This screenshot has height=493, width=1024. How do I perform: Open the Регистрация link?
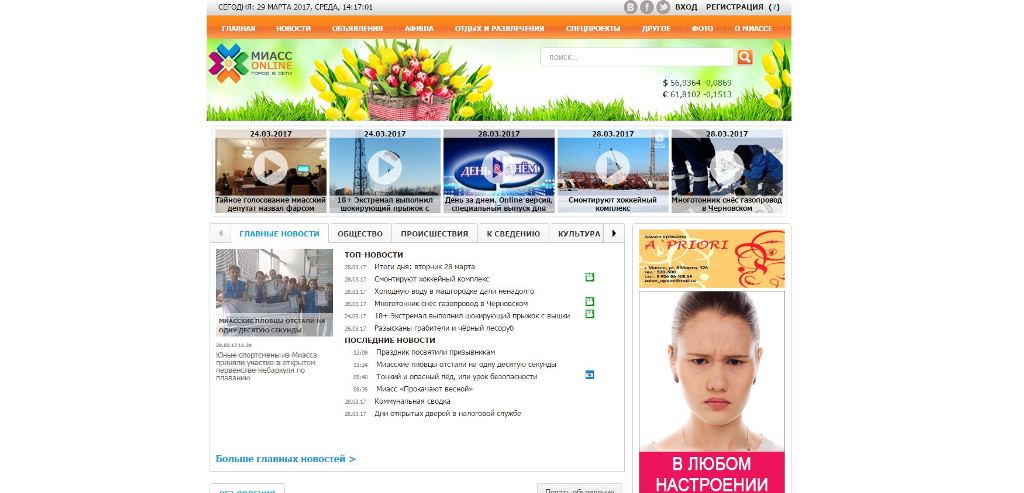pyautogui.click(x=734, y=7)
